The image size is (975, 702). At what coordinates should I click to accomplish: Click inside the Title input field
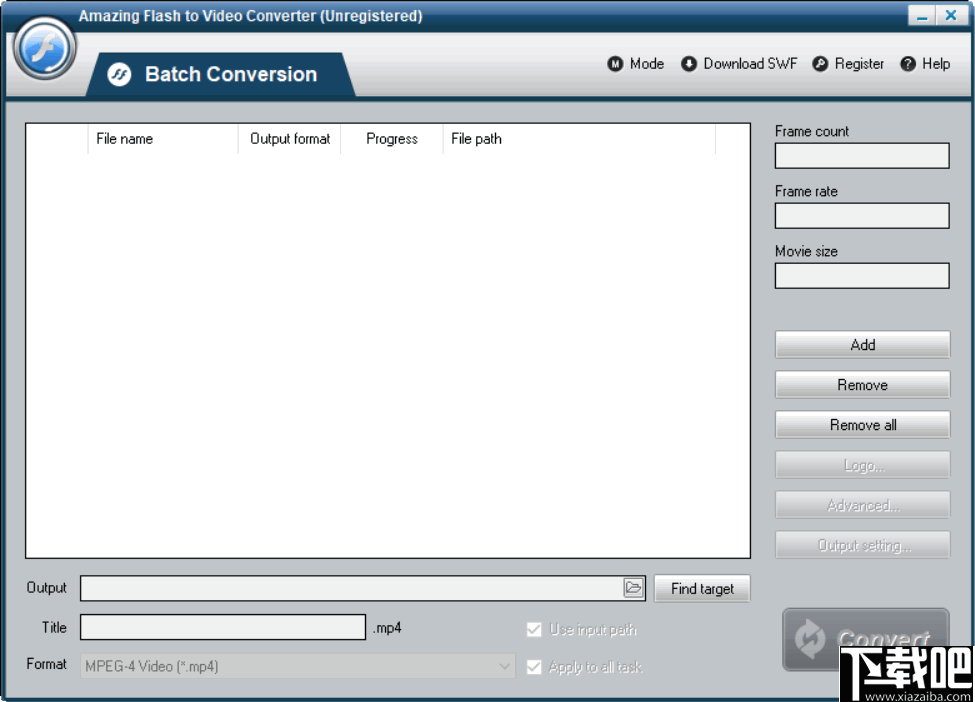tap(222, 627)
